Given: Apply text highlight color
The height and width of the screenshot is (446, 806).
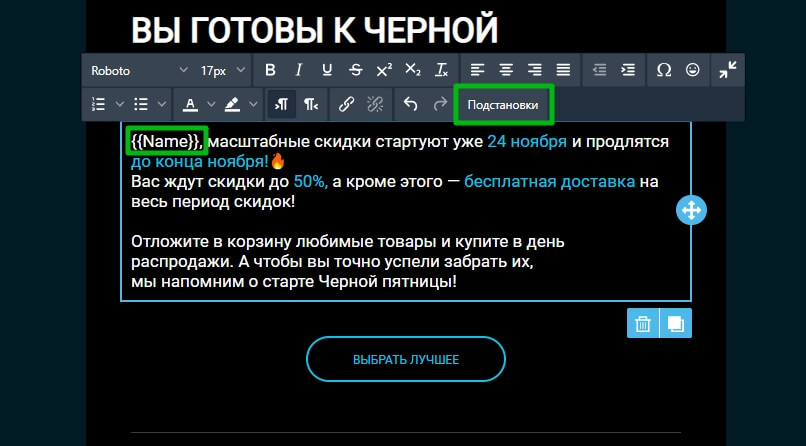Looking at the screenshot, I should coord(232,104).
